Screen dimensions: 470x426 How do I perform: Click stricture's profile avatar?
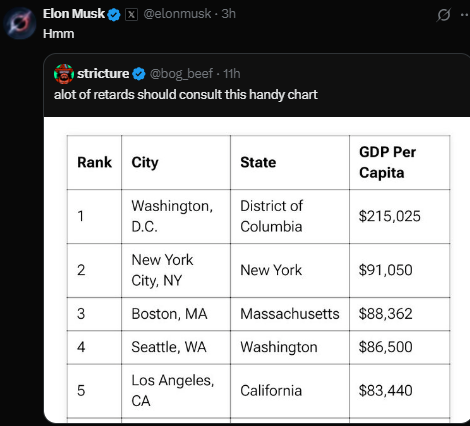(64, 74)
